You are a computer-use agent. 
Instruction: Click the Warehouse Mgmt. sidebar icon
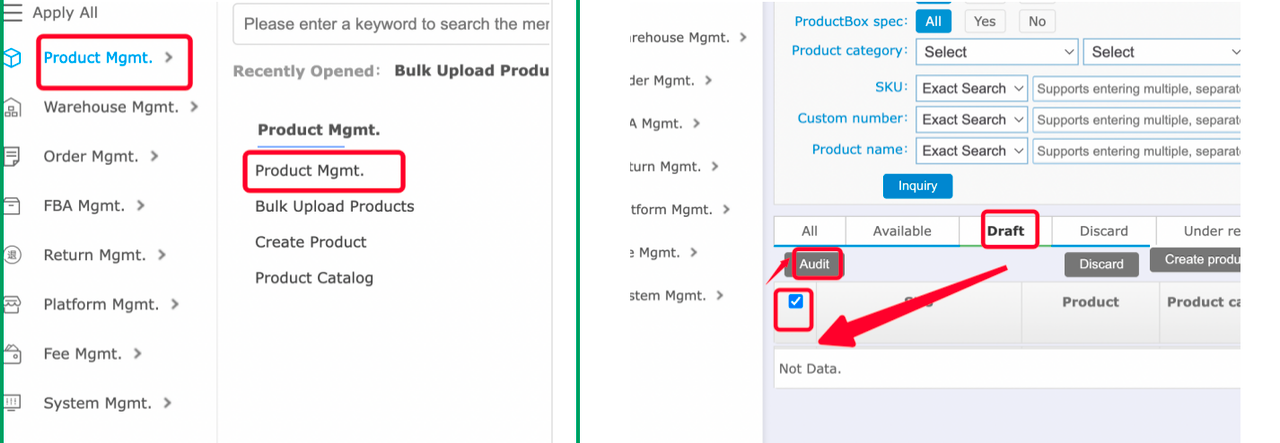point(12,107)
